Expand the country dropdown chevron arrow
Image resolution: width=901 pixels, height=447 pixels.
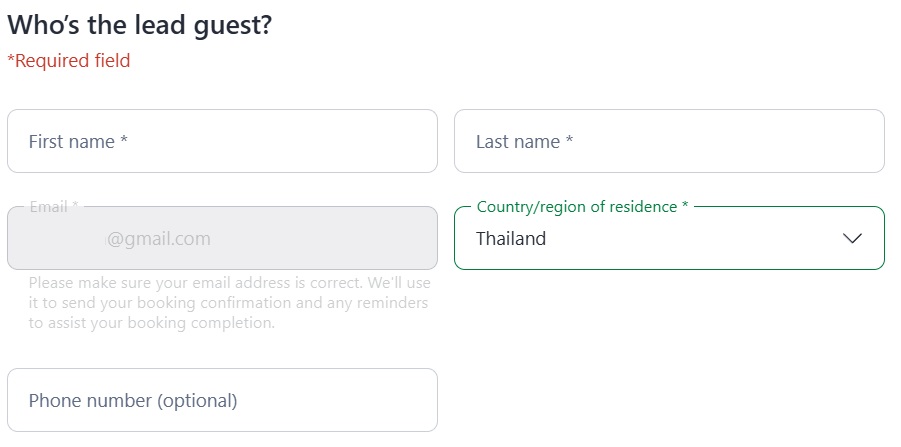coord(852,238)
